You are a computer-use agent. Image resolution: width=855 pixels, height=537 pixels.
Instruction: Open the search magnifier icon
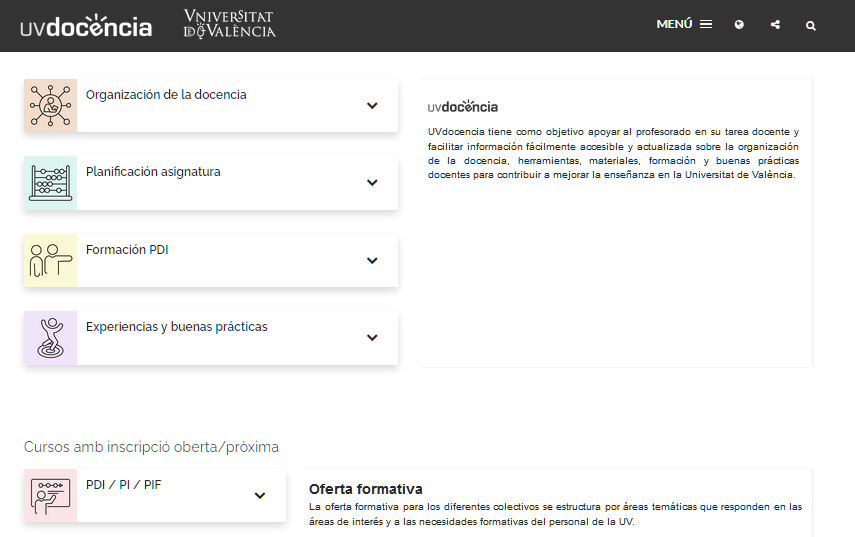pos(811,26)
